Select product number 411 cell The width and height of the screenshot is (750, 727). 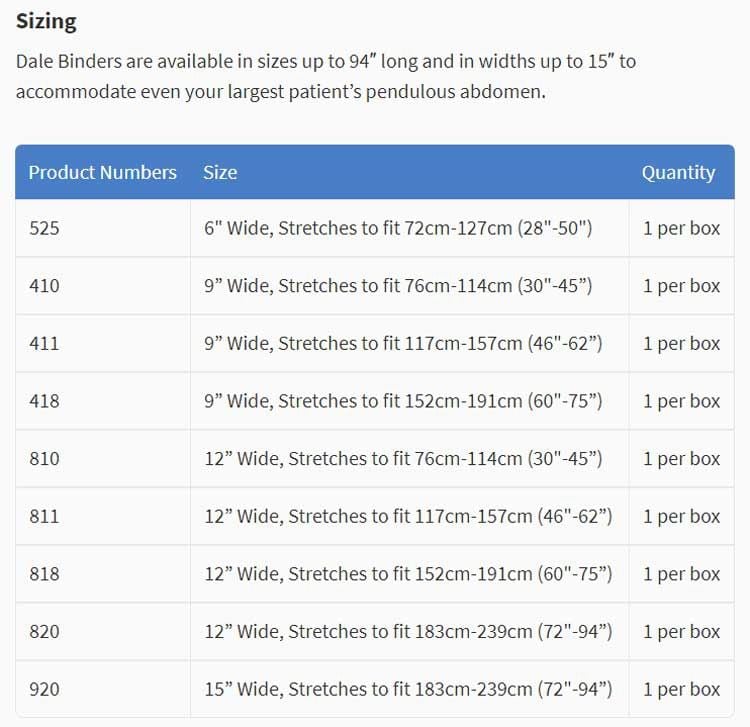point(103,343)
